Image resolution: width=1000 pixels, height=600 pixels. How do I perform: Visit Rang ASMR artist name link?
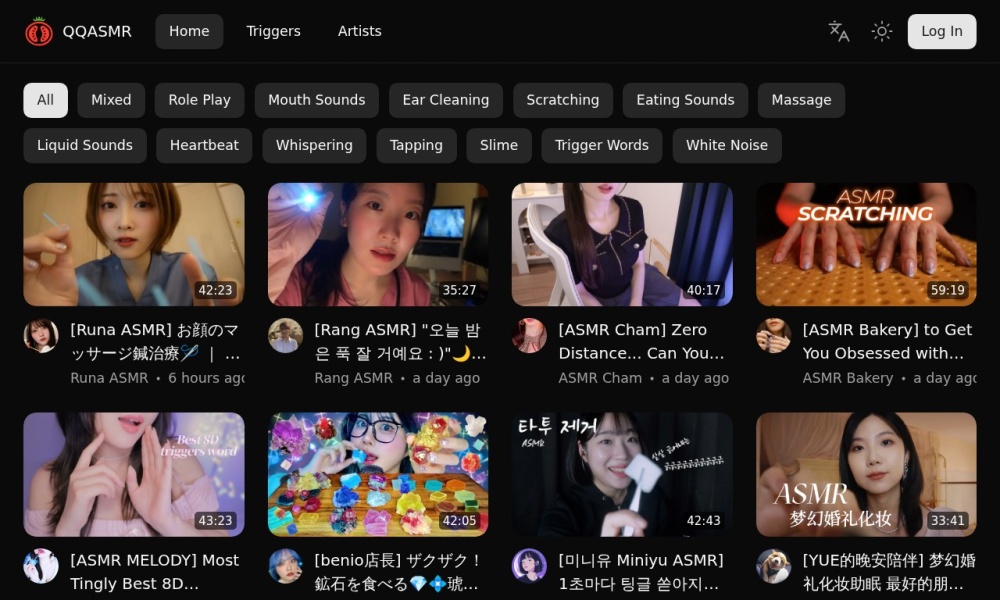point(353,378)
